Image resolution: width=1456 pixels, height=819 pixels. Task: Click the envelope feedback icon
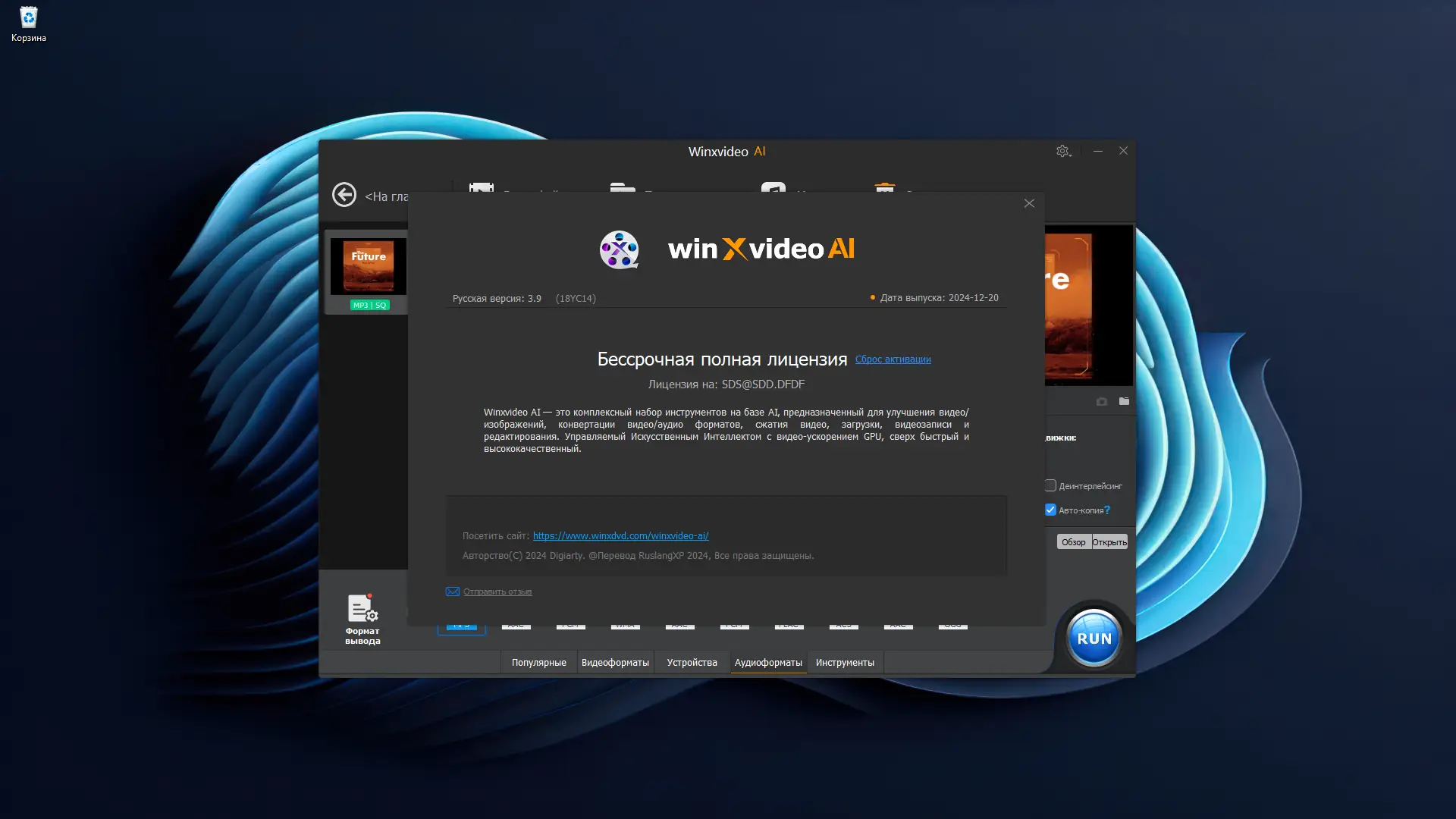[x=453, y=591]
